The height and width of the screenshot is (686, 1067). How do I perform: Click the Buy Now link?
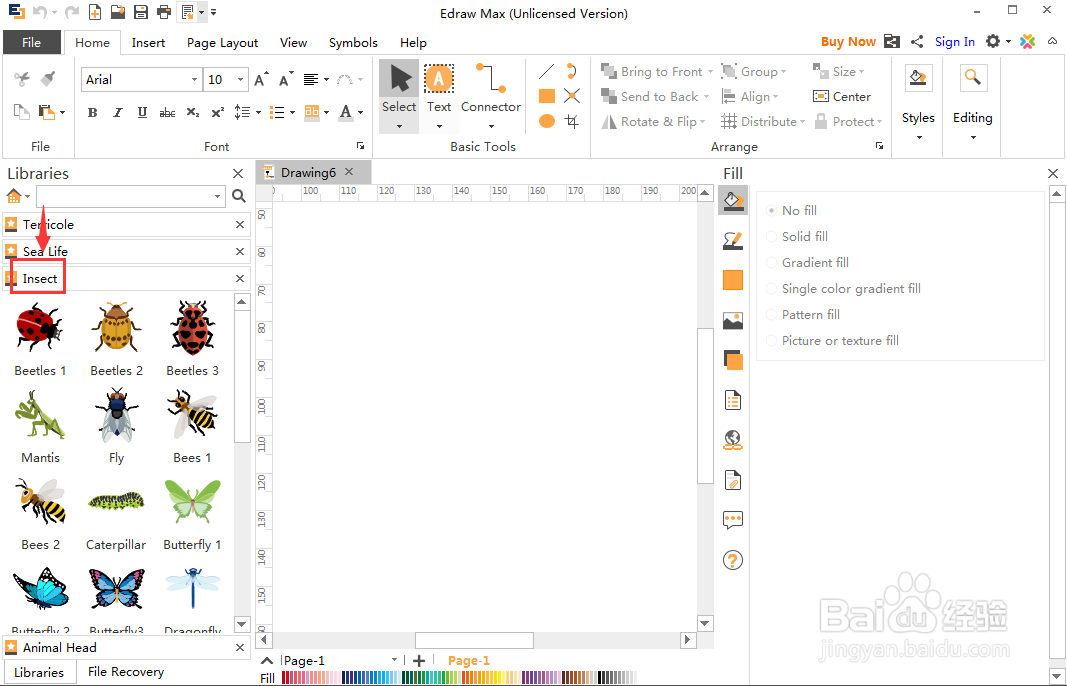point(848,42)
